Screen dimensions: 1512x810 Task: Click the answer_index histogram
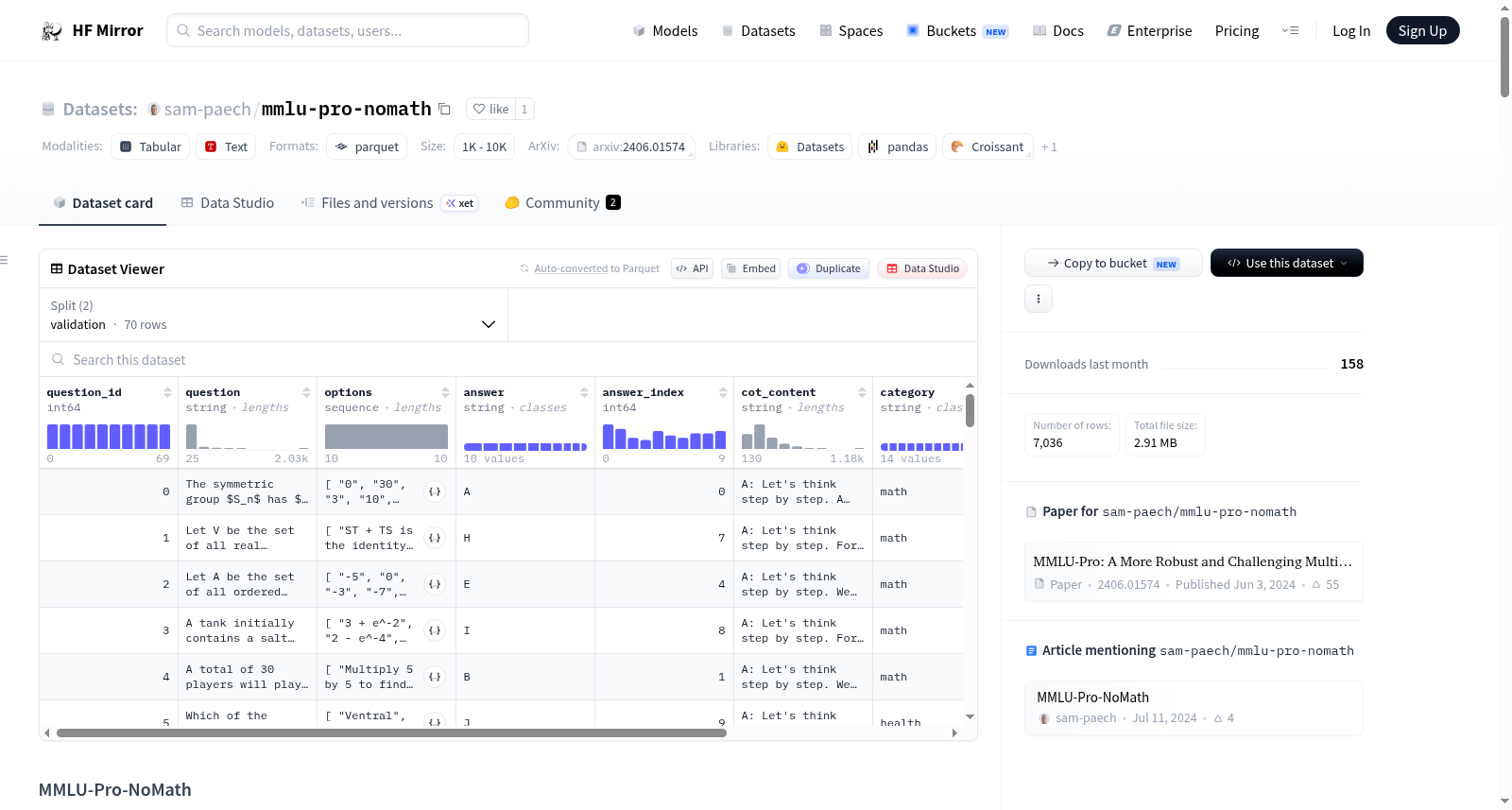[664, 436]
